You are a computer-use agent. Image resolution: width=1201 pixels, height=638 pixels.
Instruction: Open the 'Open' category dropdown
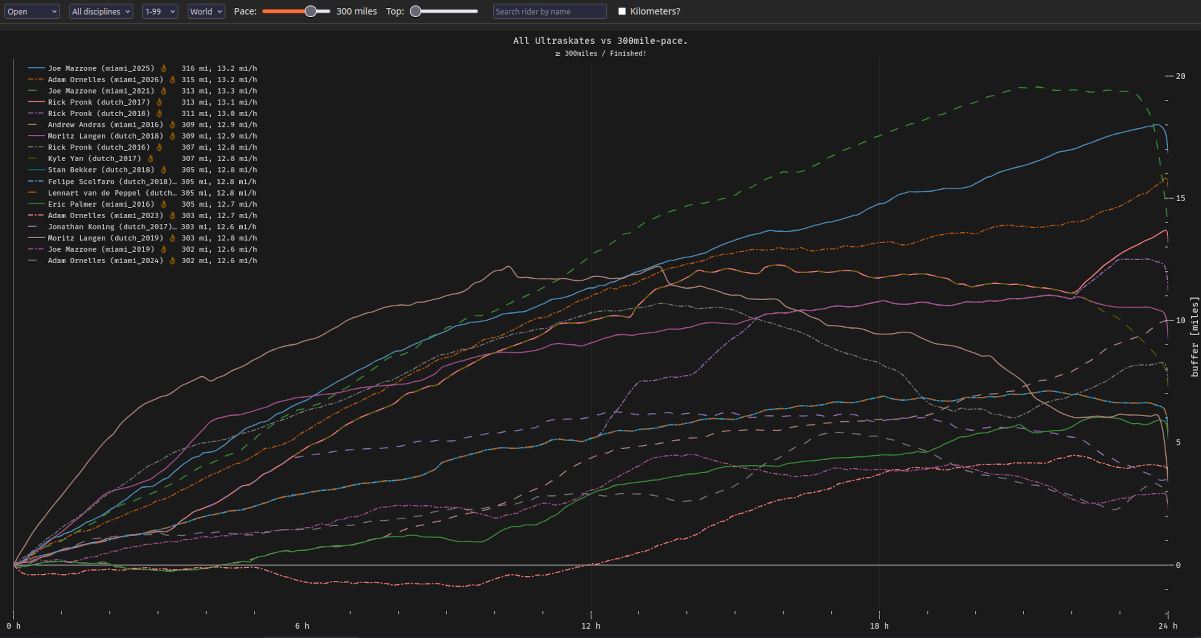(x=32, y=12)
